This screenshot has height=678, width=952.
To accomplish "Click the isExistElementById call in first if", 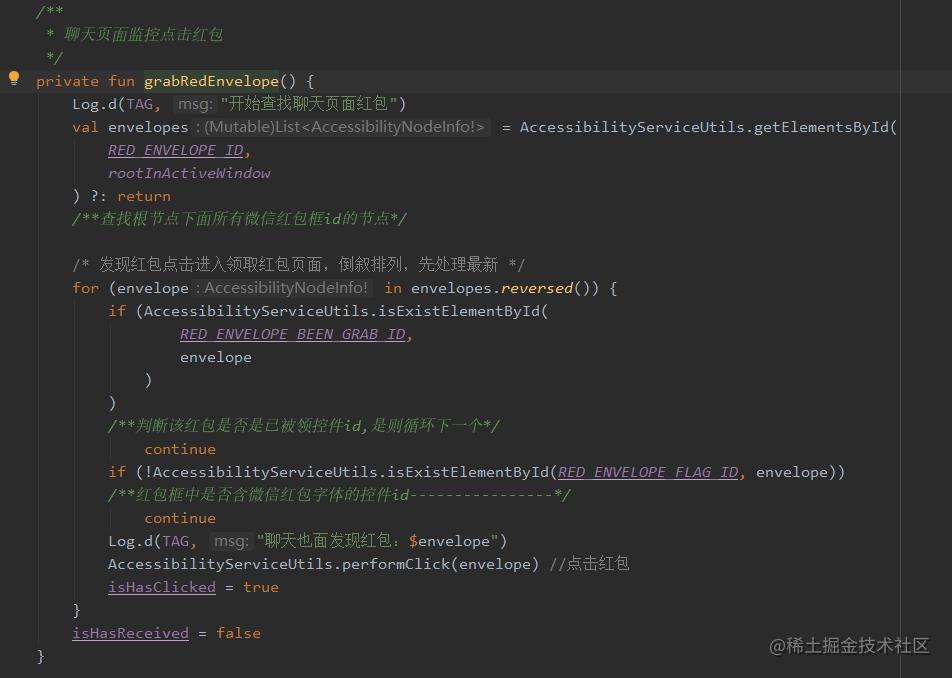I will coord(458,311).
